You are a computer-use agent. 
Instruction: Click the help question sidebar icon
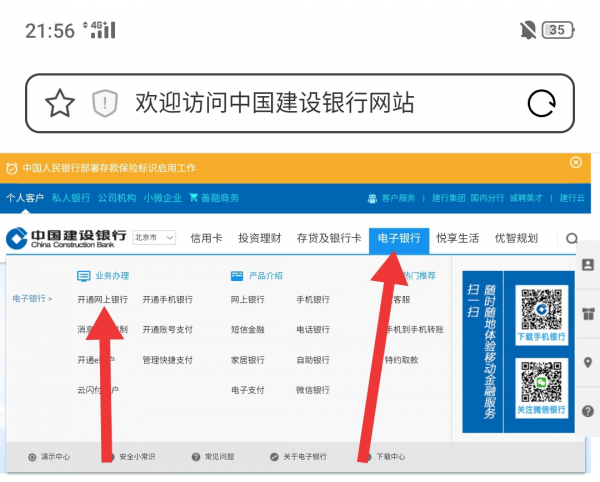click(588, 411)
